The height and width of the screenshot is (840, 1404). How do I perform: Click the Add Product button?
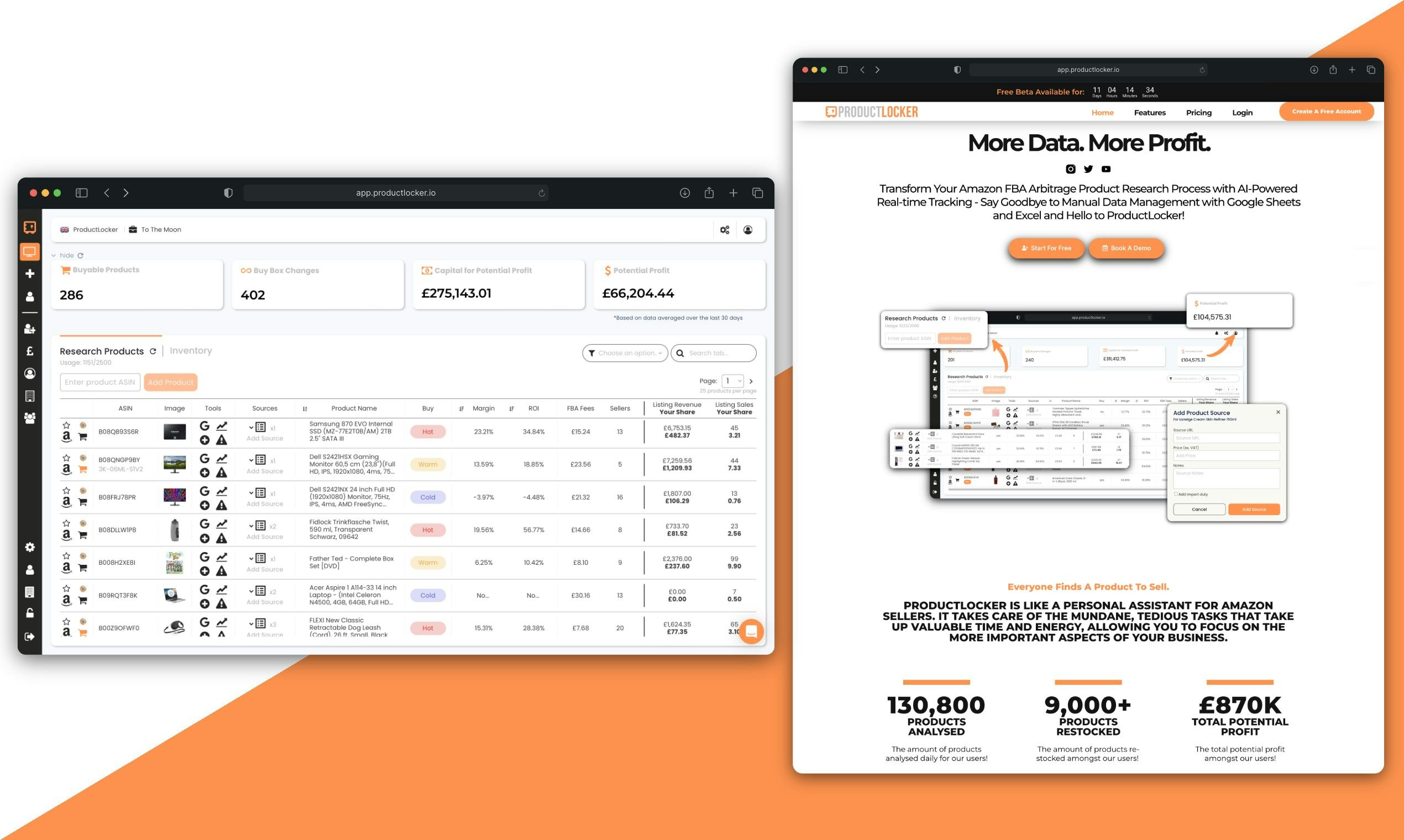click(x=170, y=382)
